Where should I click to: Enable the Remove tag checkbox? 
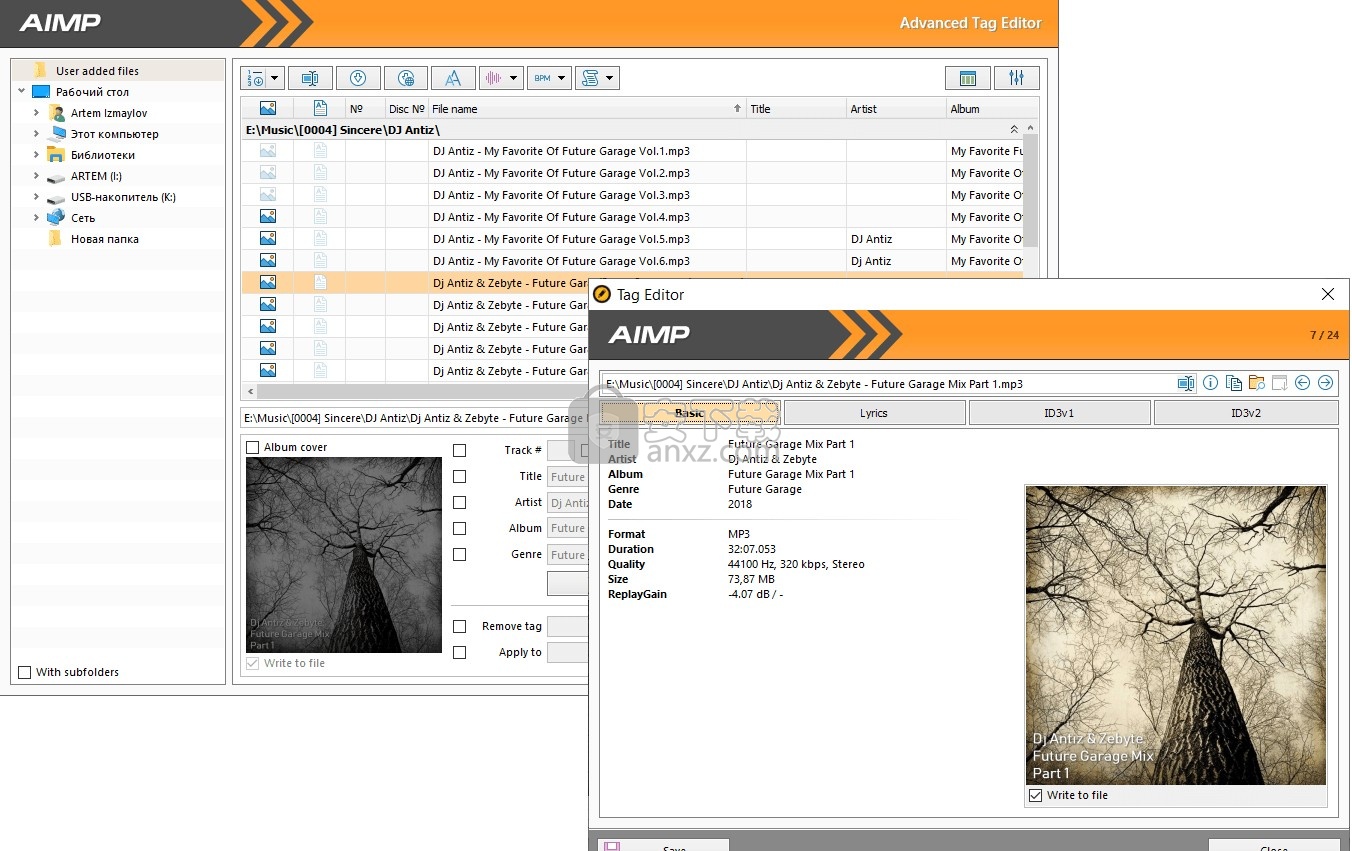459,626
